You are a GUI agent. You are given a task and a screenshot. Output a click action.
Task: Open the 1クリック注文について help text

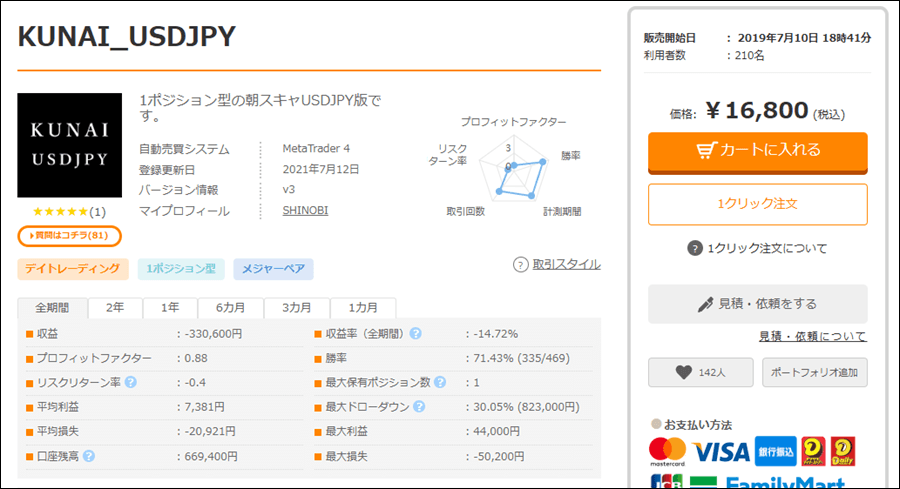pos(767,249)
